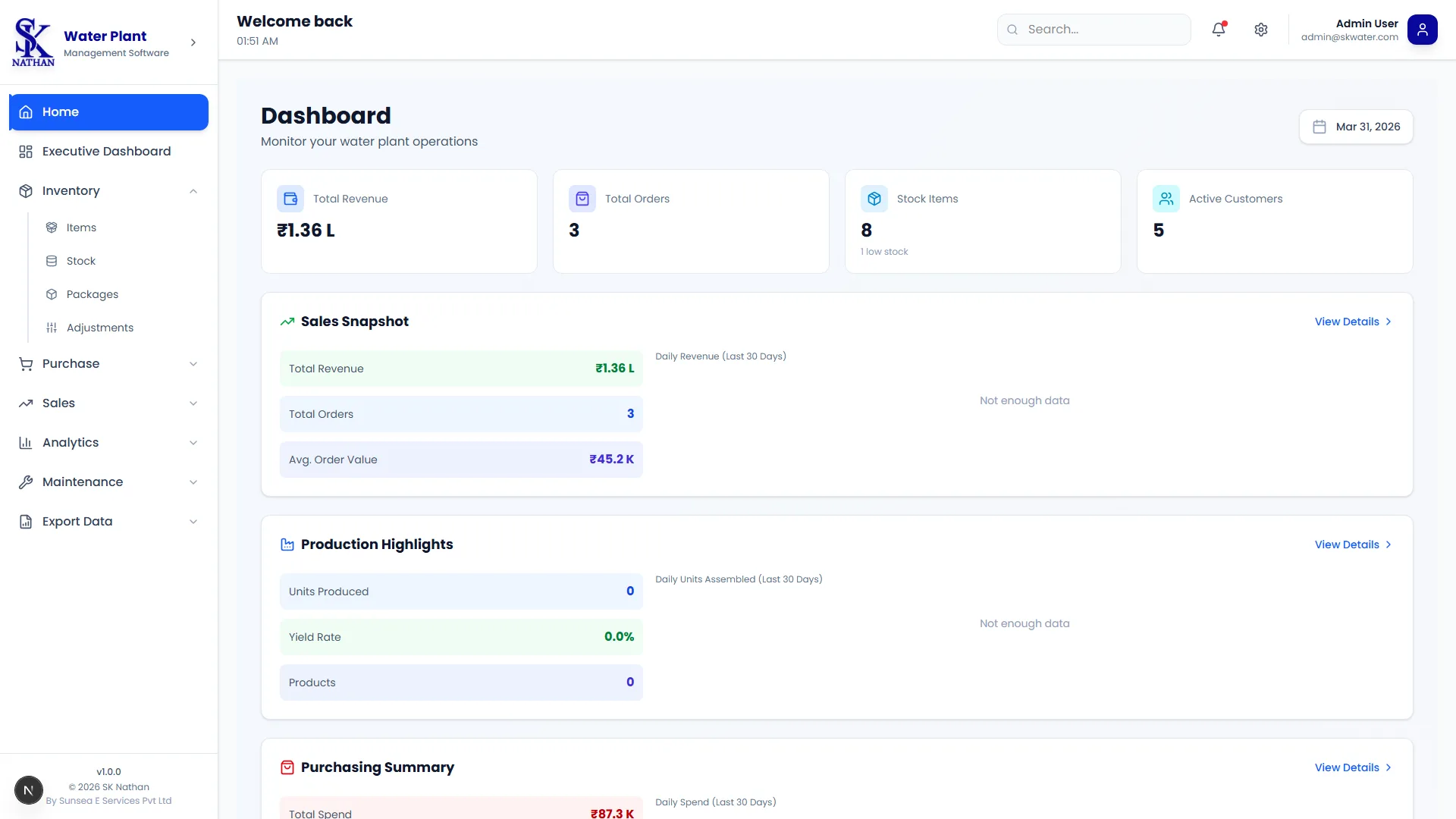View Details for Purchasing Summary
This screenshot has width=1456, height=819.
[1354, 767]
